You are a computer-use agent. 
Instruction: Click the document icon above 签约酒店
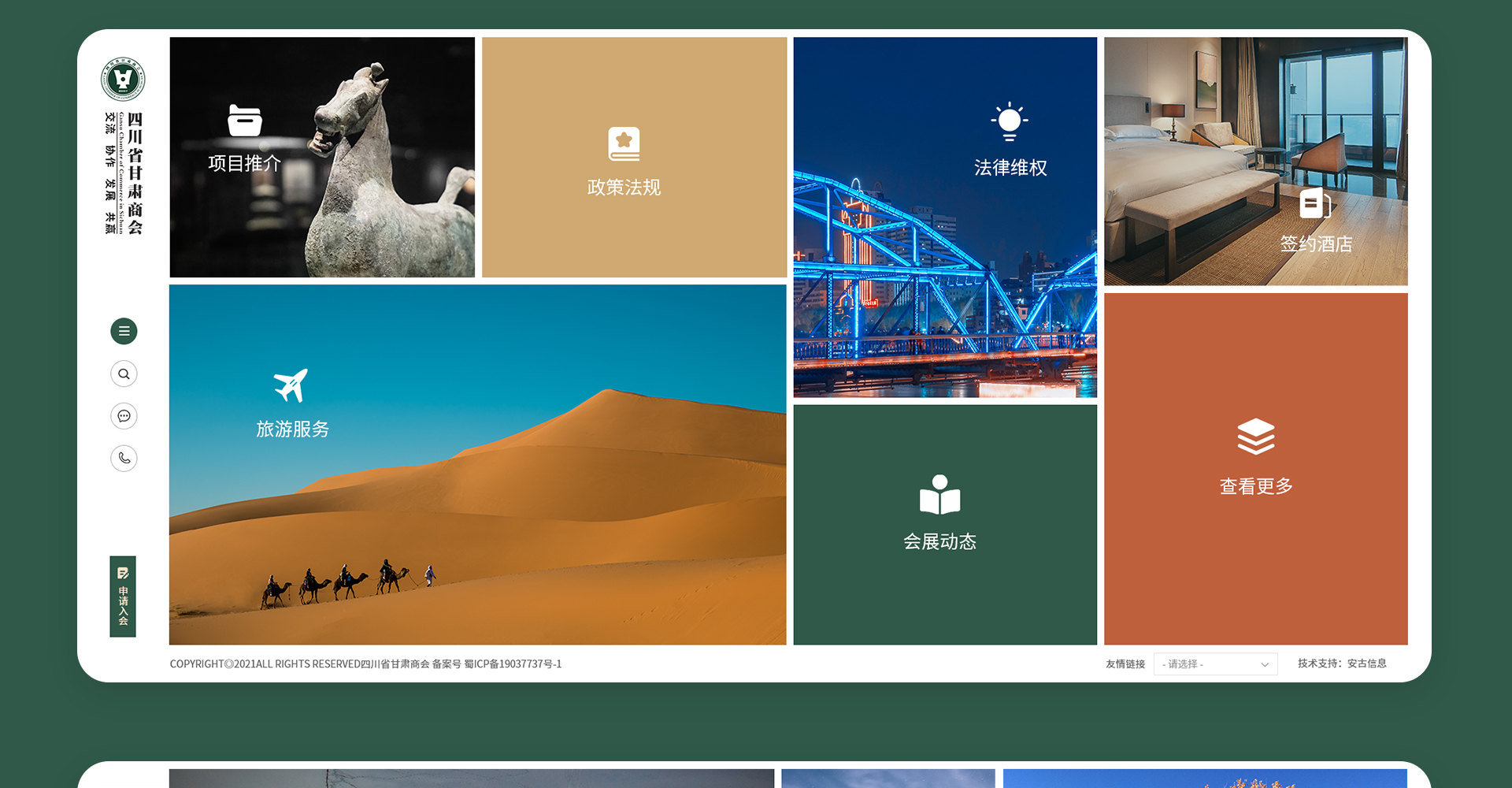1314,203
